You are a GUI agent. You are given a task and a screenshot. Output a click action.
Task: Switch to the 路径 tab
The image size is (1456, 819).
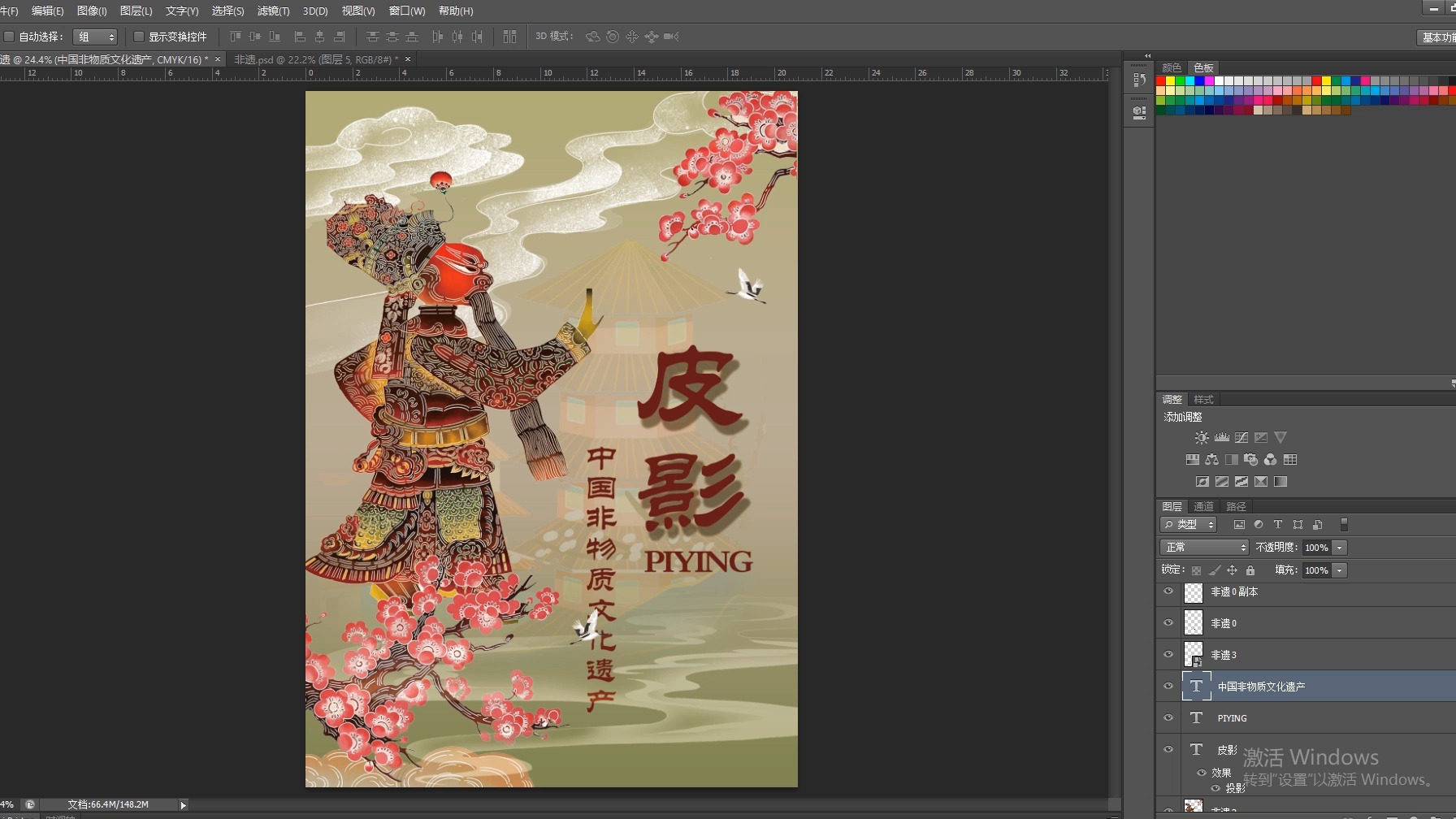[1236, 506]
